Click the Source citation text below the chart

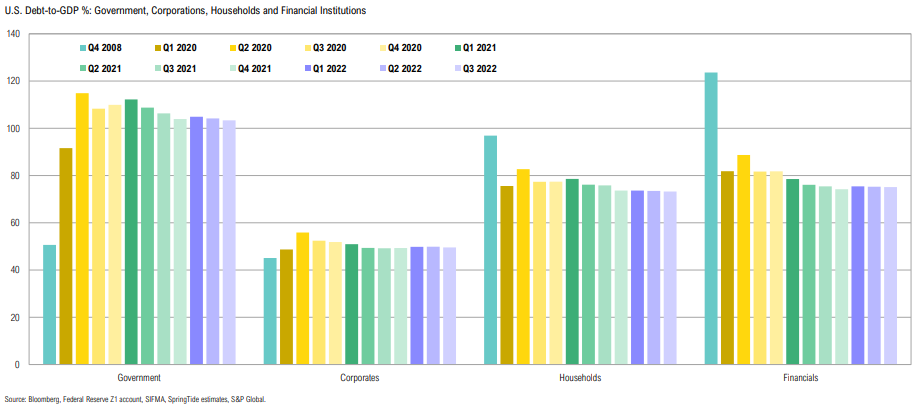136,398
